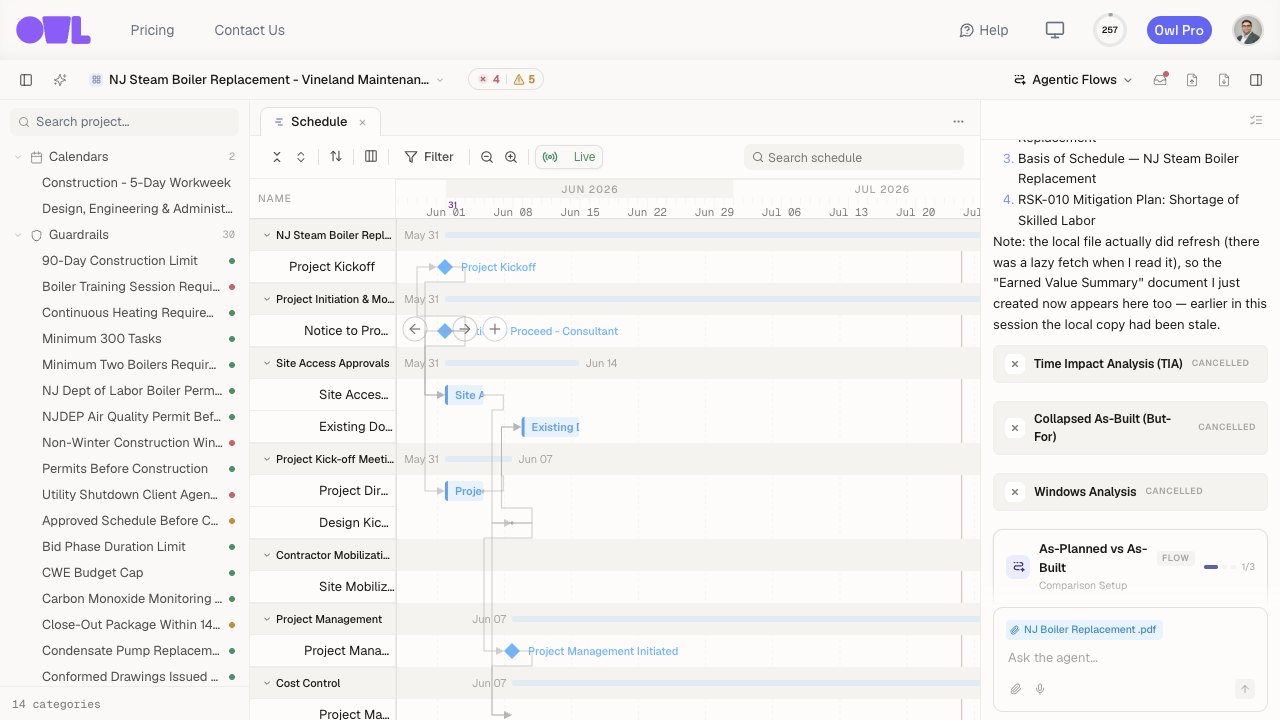Click the Owl logo

[53, 30]
